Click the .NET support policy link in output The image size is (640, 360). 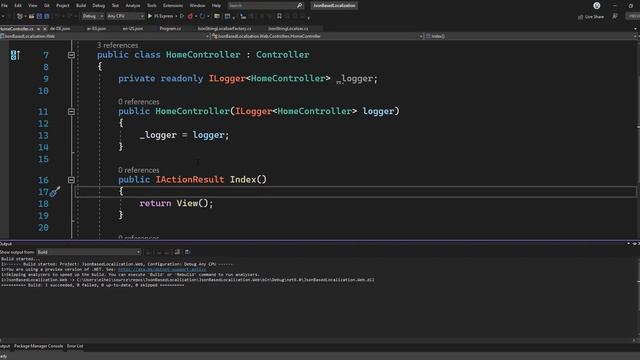162,269
